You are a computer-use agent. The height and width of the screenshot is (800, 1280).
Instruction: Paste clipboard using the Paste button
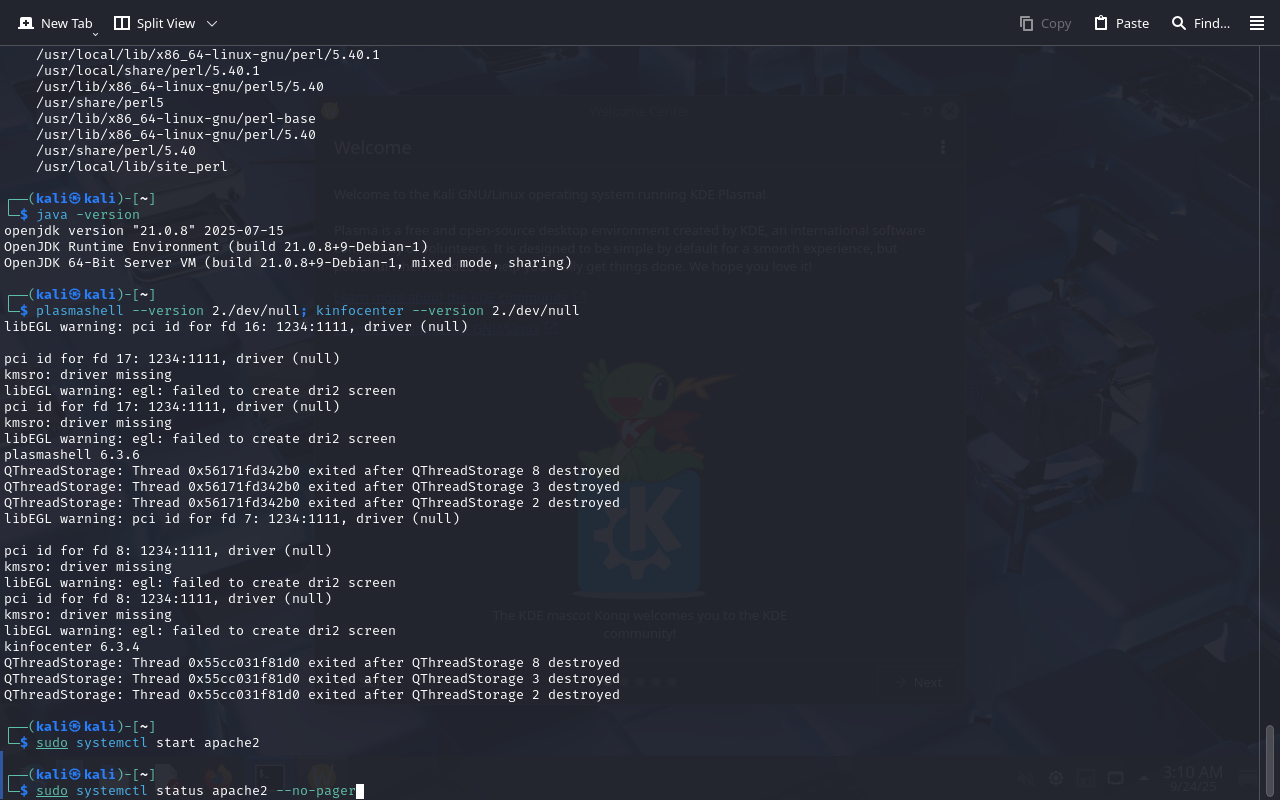1121,23
